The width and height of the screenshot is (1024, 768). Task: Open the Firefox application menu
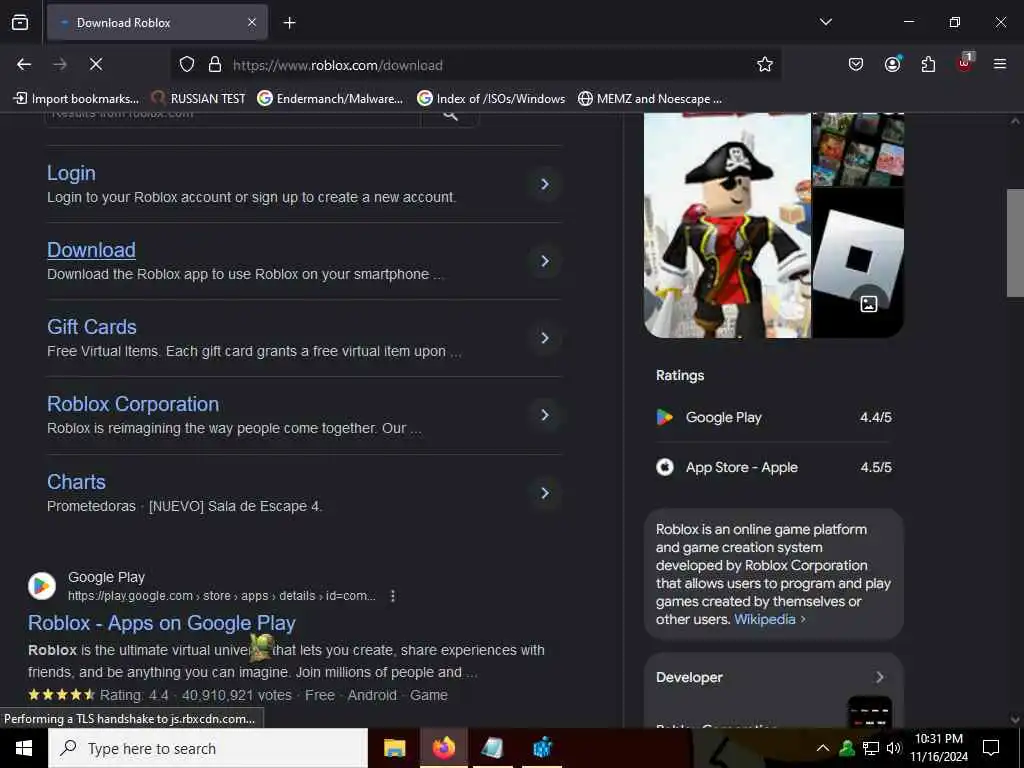pyautogui.click(x=999, y=64)
